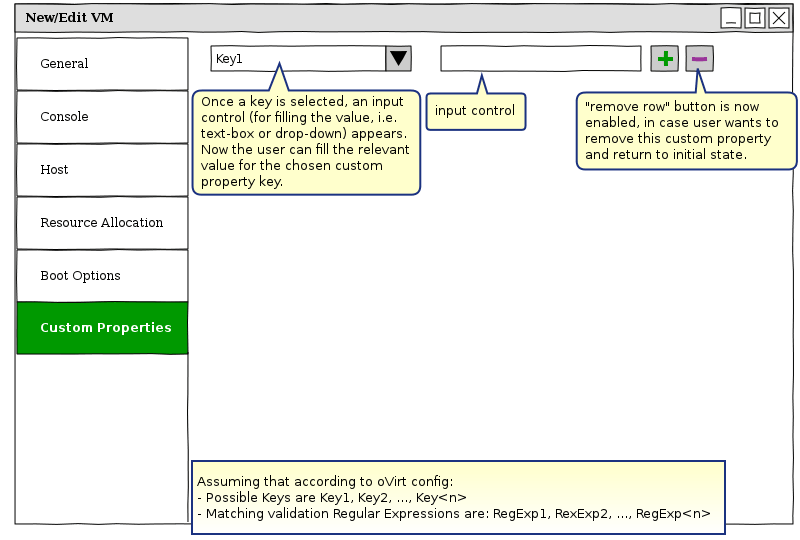Focus the custom property value input box

(540, 59)
